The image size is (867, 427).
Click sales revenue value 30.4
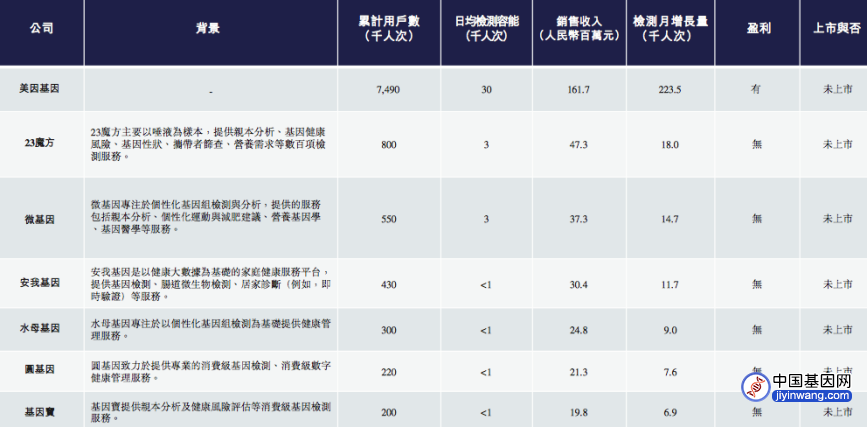[x=578, y=284]
